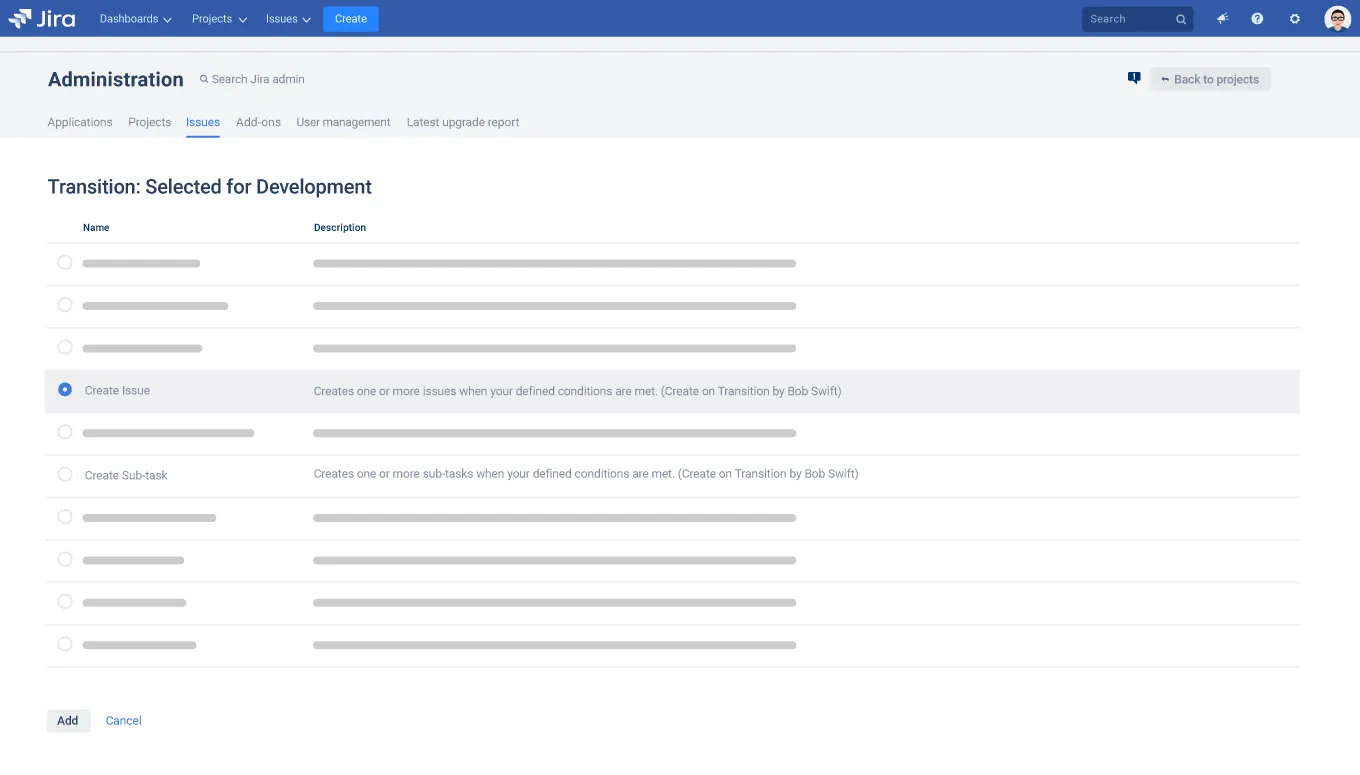1360x775 pixels.
Task: Switch to the Applications tab
Action: tap(80, 122)
